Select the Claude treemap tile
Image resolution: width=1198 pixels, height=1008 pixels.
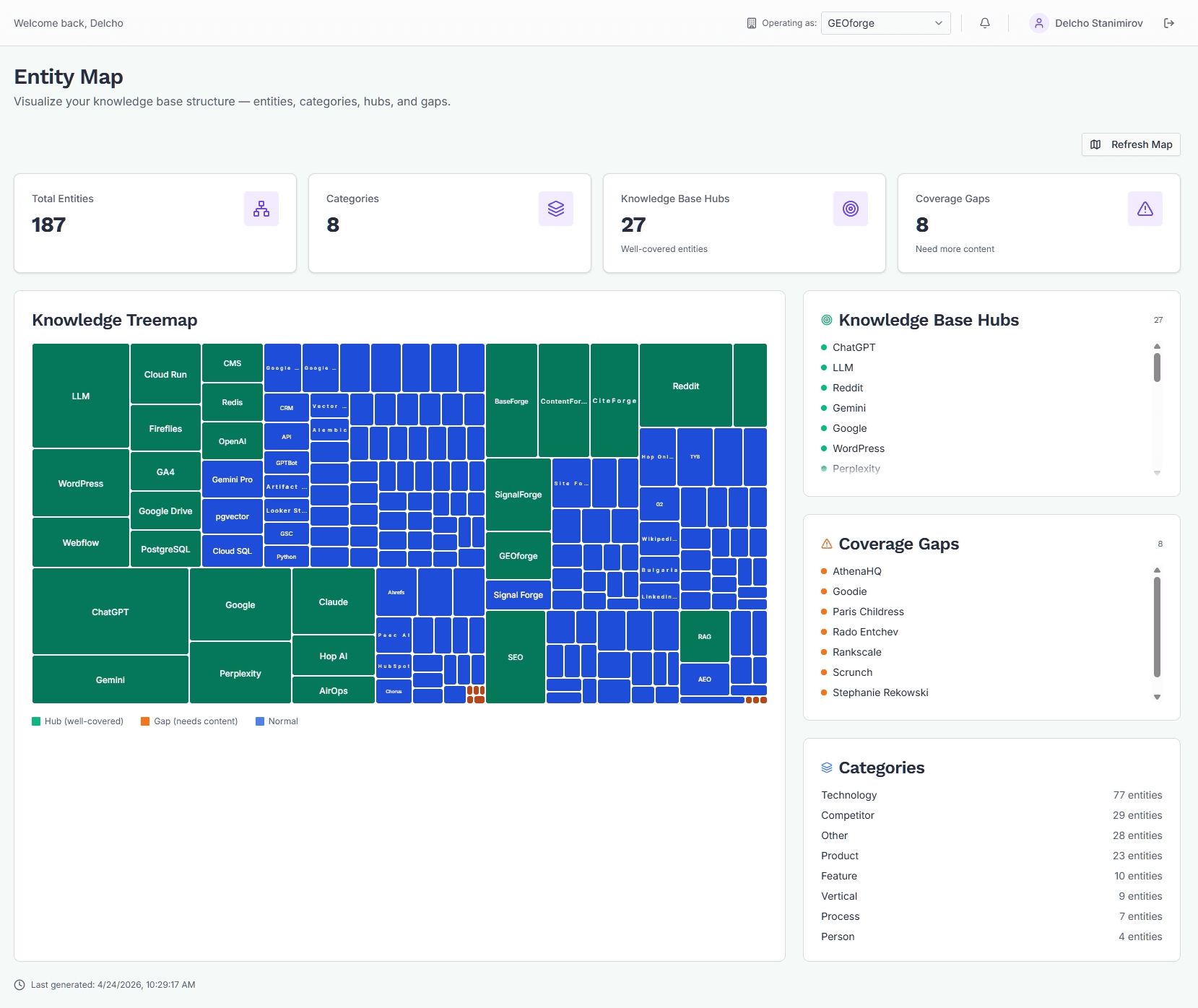coord(334,601)
